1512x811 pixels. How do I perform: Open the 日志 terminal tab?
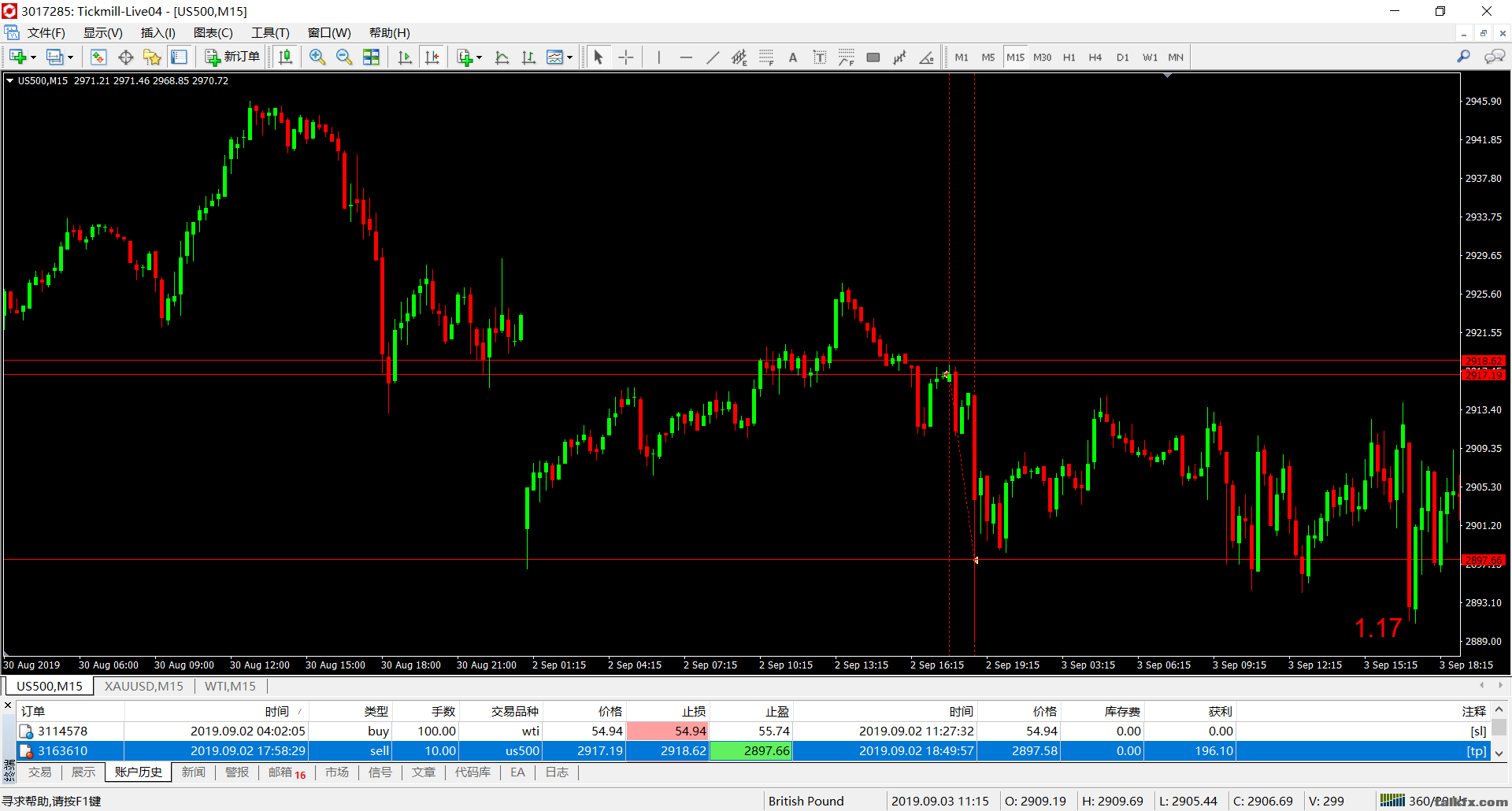click(557, 772)
